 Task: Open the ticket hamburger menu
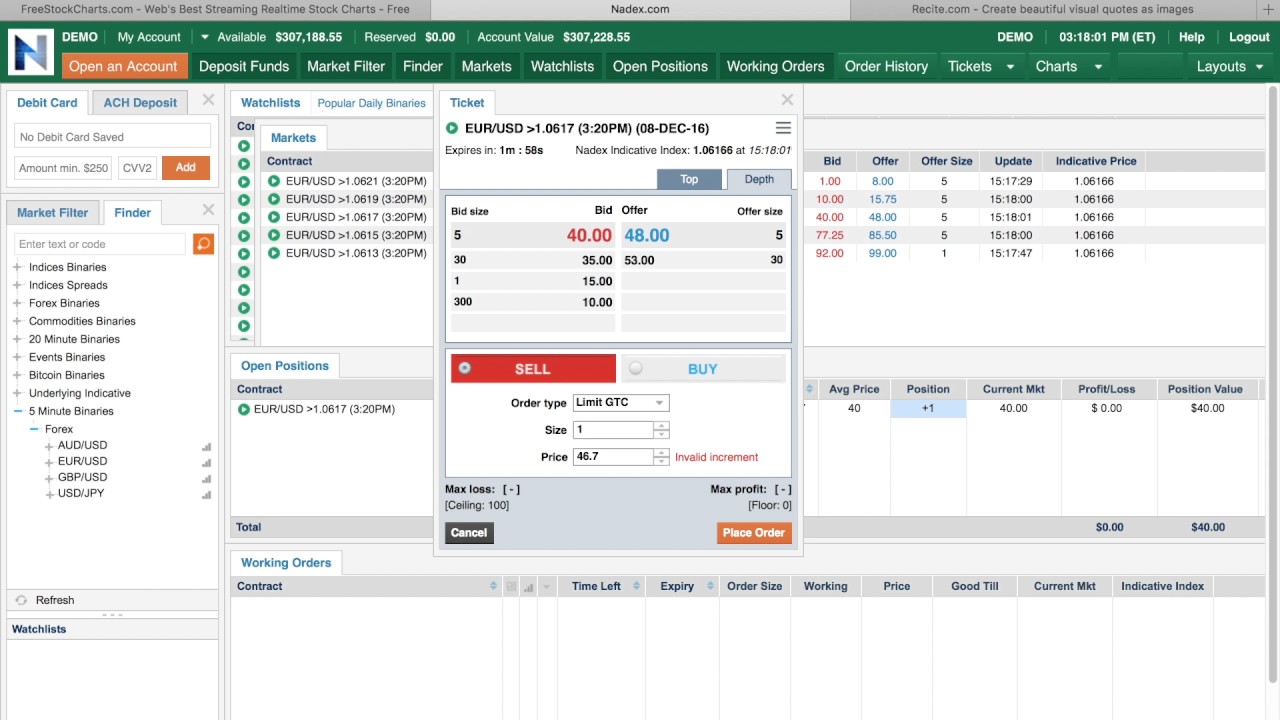pos(783,128)
